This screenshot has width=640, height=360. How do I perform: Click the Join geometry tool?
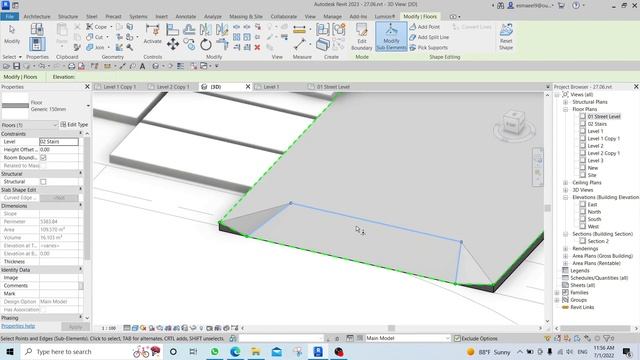96,48
